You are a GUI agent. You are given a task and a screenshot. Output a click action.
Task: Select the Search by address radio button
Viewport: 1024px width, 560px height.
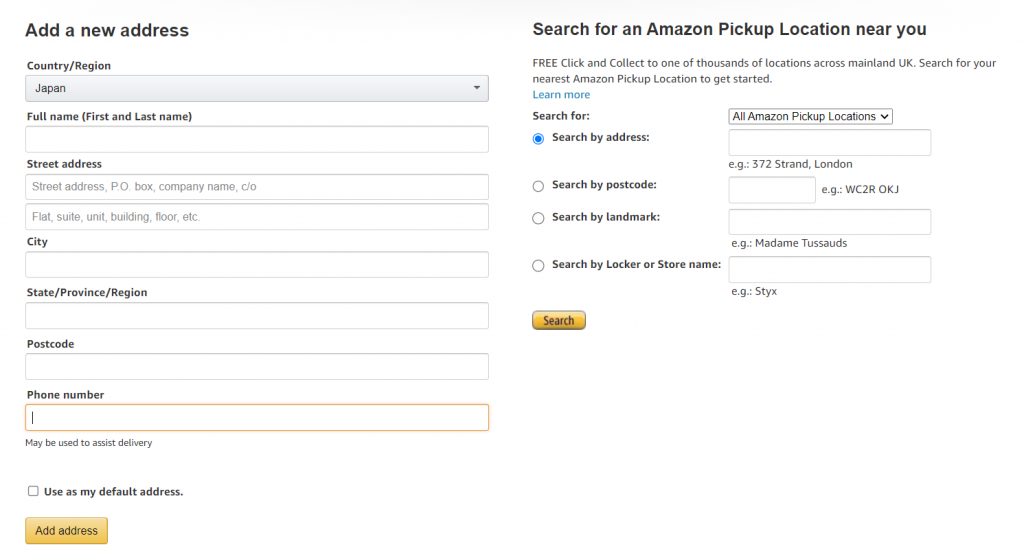pyautogui.click(x=538, y=138)
